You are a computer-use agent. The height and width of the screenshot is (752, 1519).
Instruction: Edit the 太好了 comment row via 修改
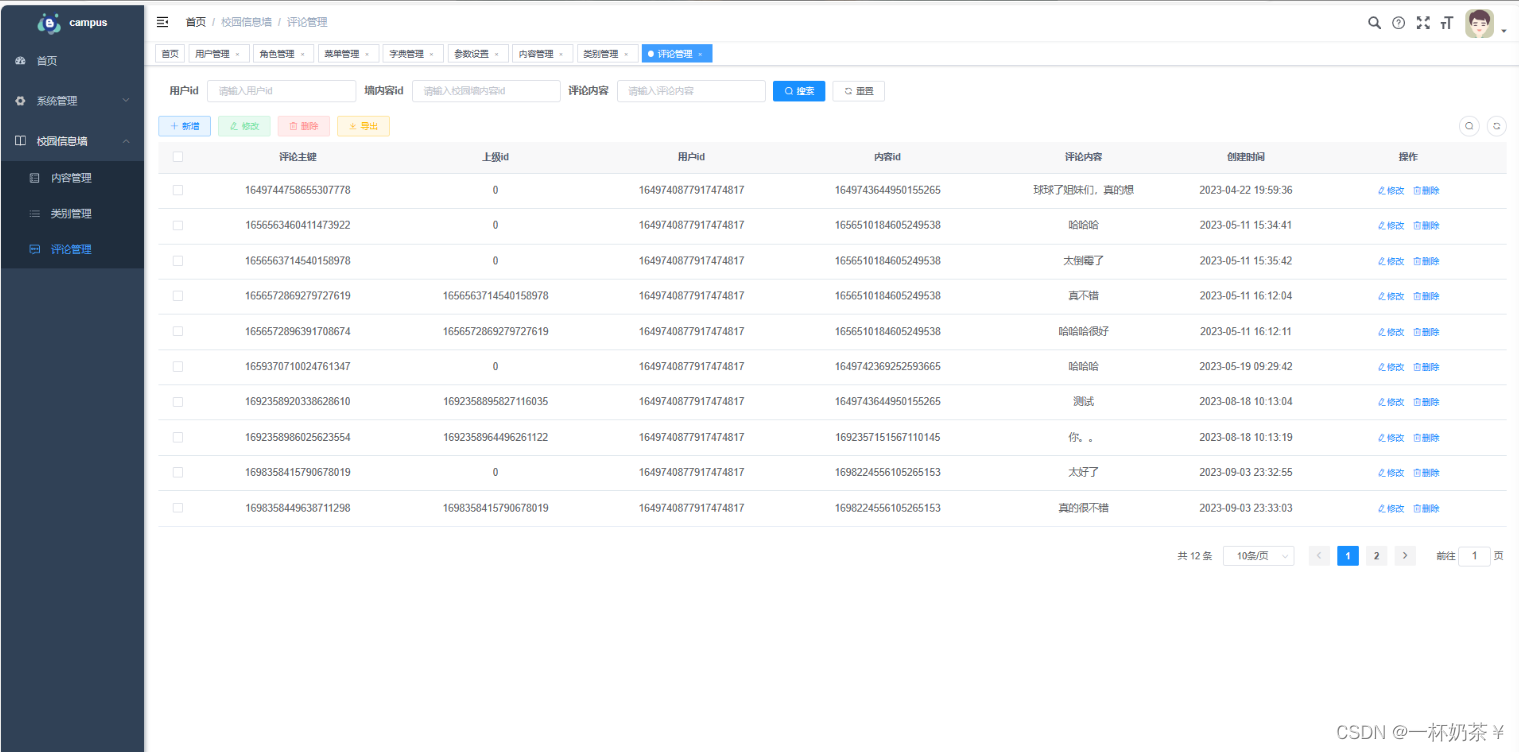pos(1391,472)
